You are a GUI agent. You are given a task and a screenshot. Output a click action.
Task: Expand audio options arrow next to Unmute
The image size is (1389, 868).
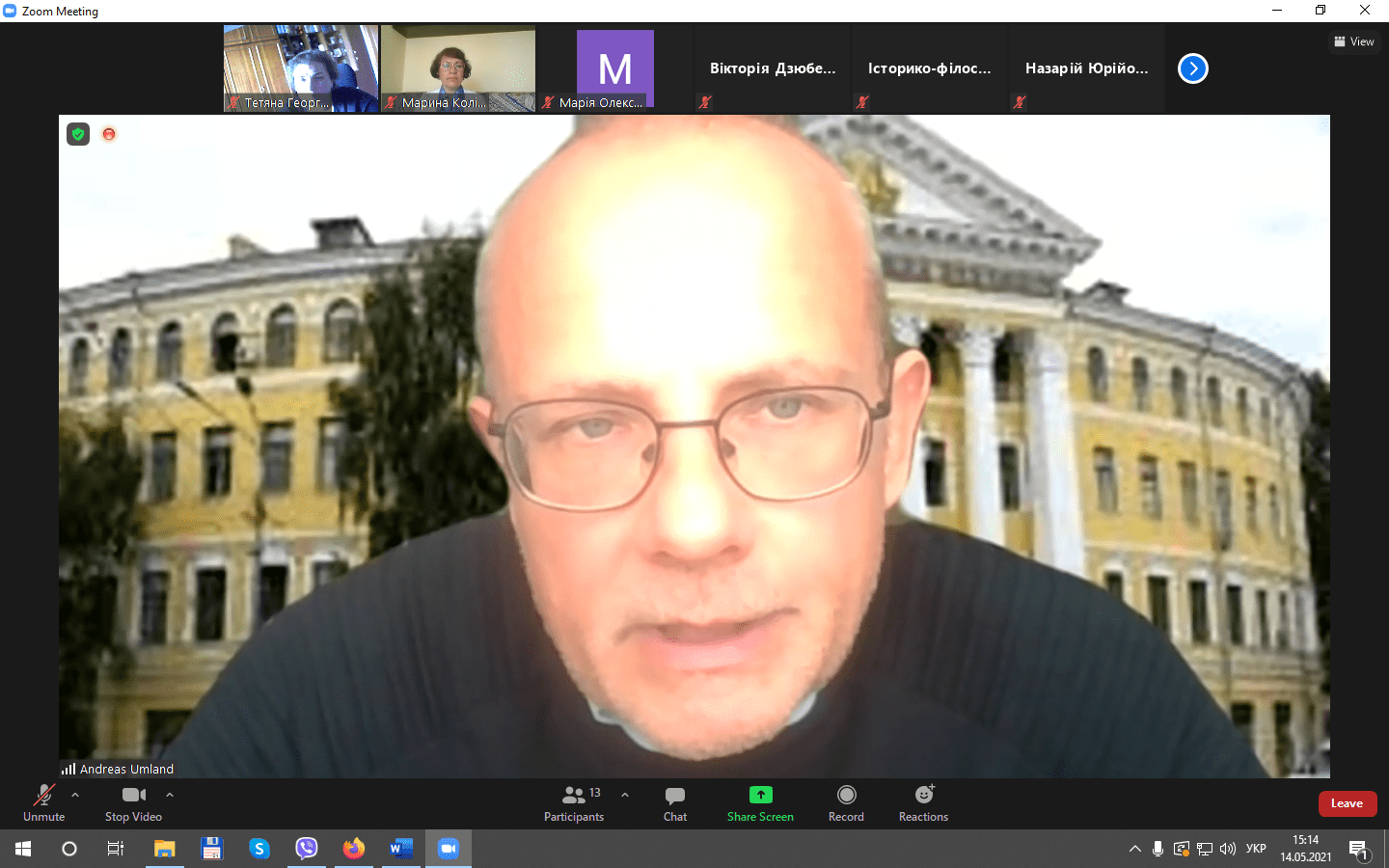click(75, 795)
